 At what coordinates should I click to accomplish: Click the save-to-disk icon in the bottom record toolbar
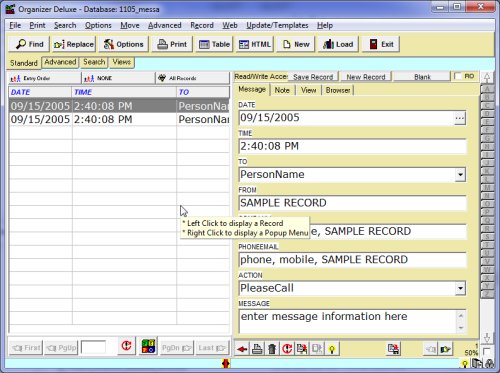394,349
